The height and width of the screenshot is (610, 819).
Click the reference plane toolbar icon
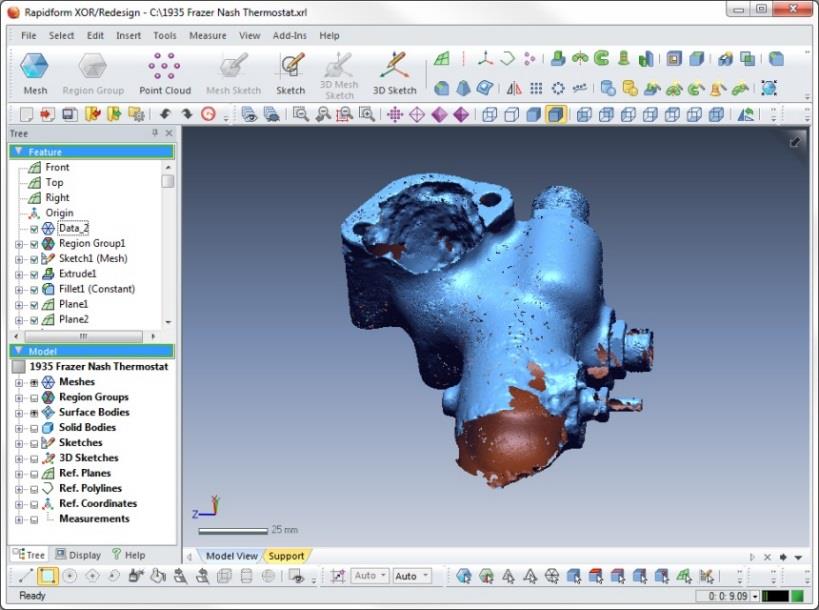coord(442,58)
